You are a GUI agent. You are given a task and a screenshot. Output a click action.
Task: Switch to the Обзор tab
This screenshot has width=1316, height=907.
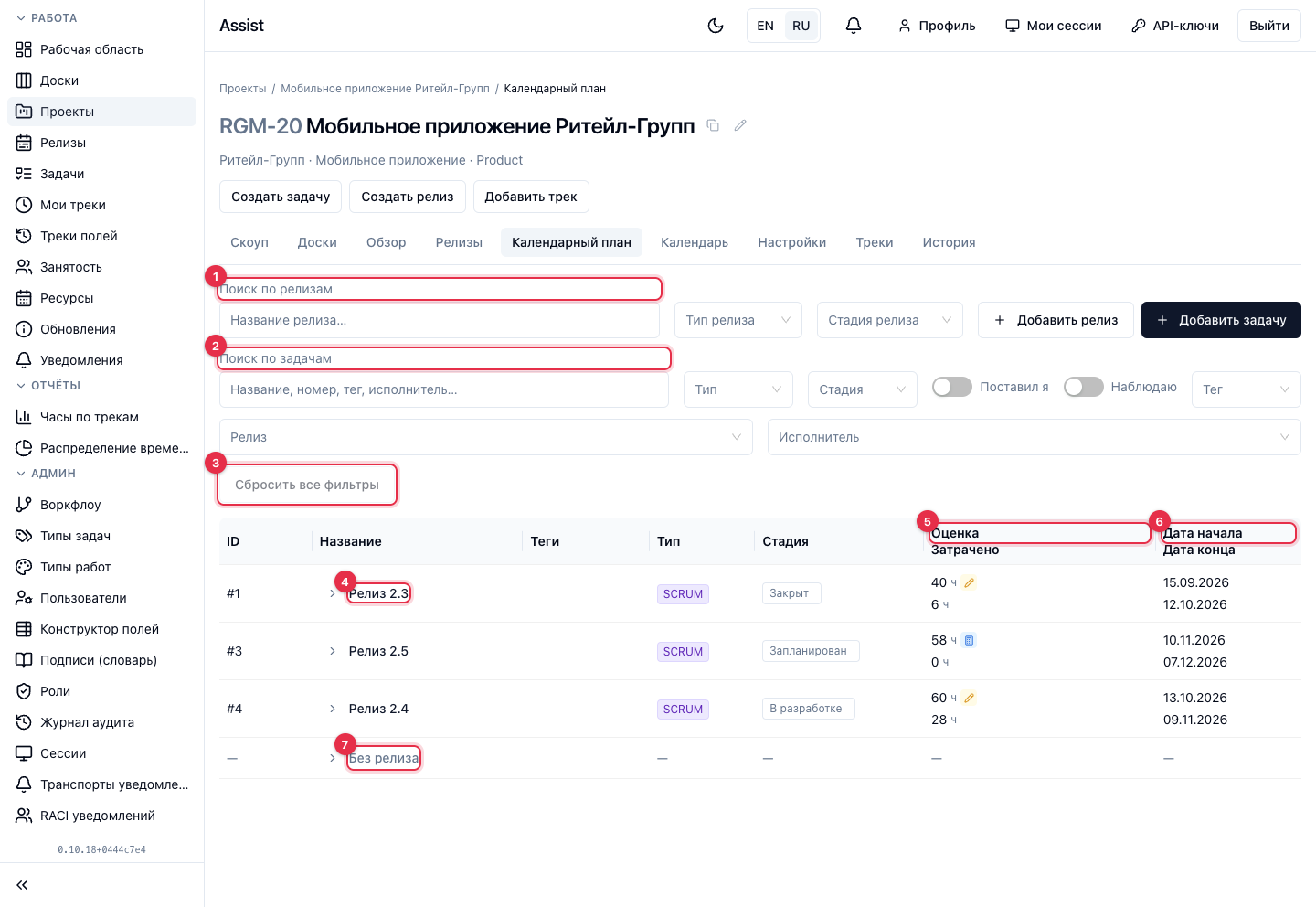coord(387,242)
